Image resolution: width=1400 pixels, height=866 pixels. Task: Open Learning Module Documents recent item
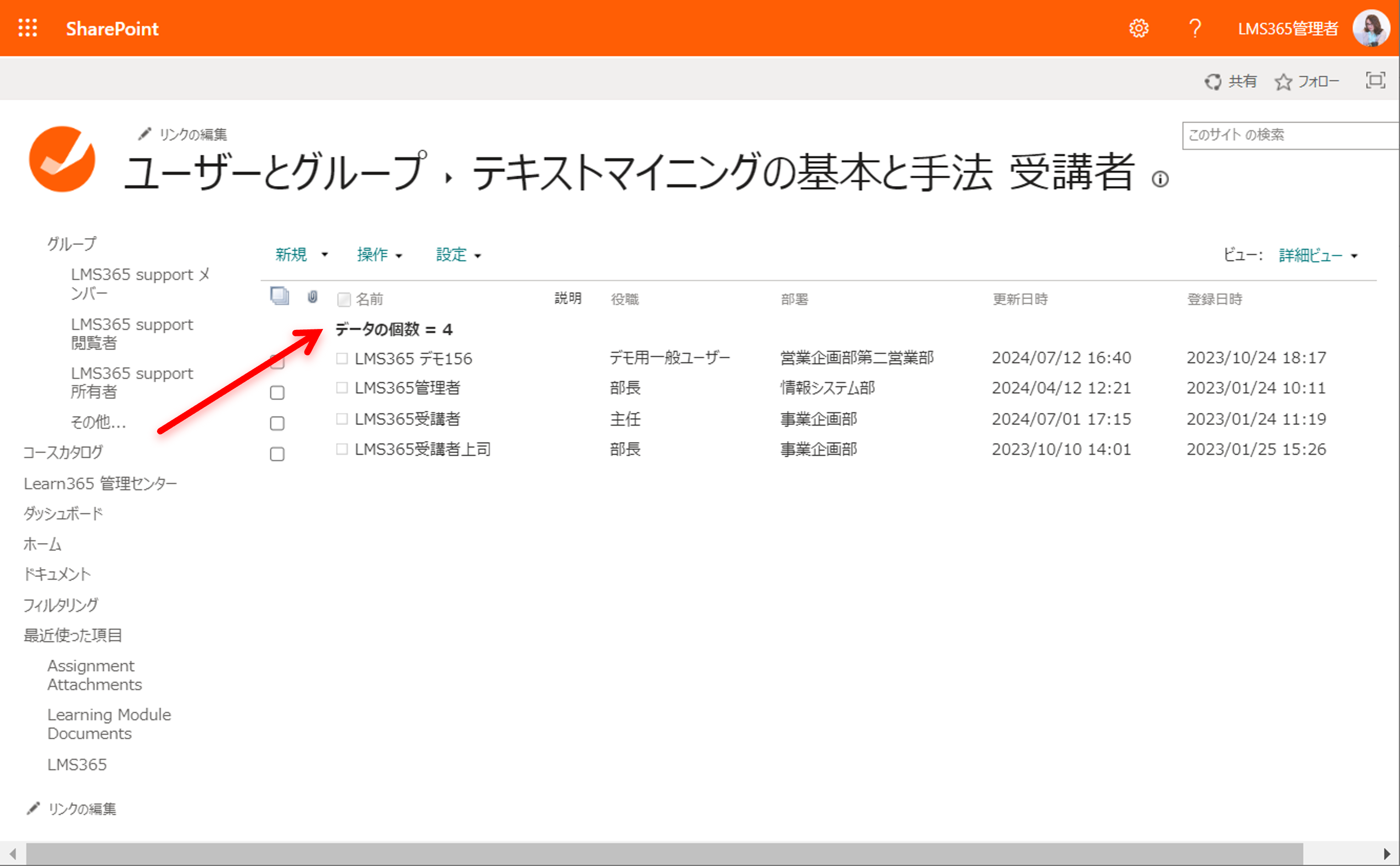(x=109, y=724)
